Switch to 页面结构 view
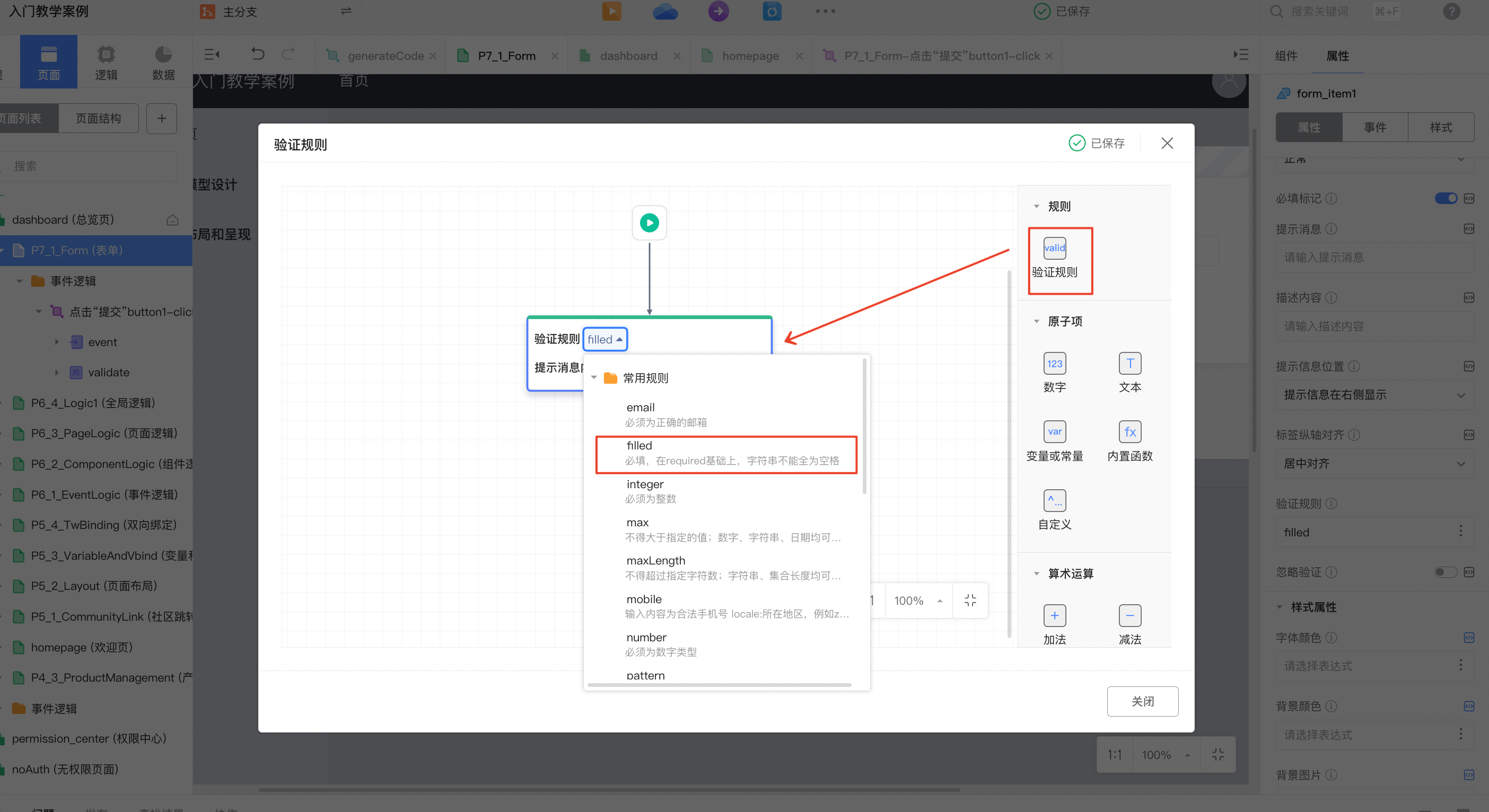This screenshot has width=1489, height=812. click(98, 119)
